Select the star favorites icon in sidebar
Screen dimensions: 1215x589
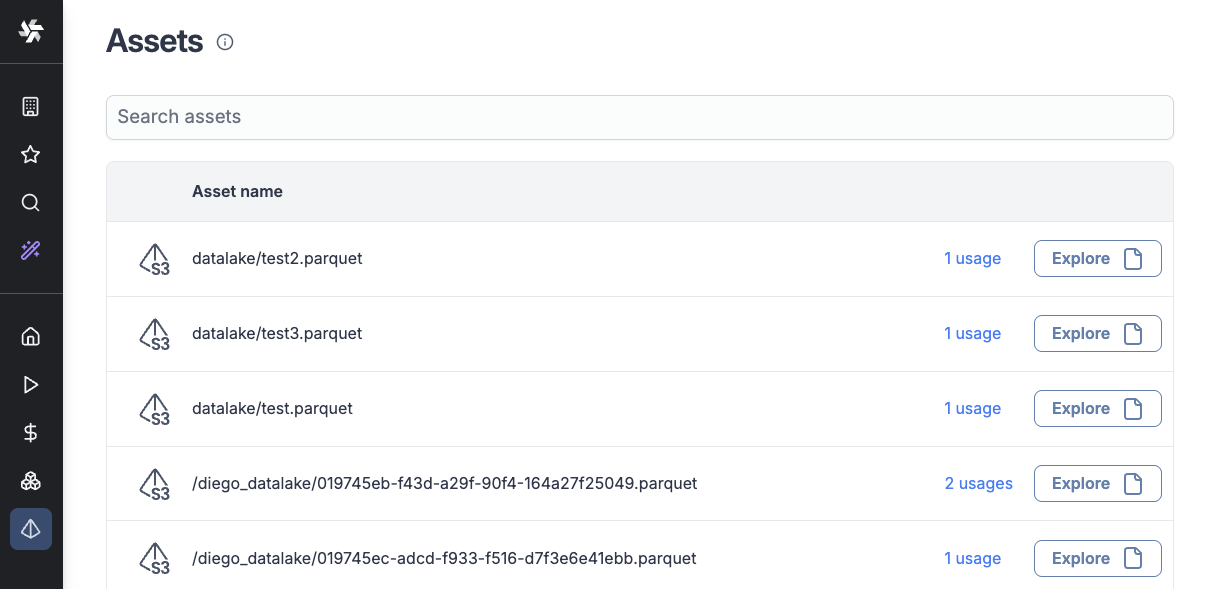pos(31,154)
